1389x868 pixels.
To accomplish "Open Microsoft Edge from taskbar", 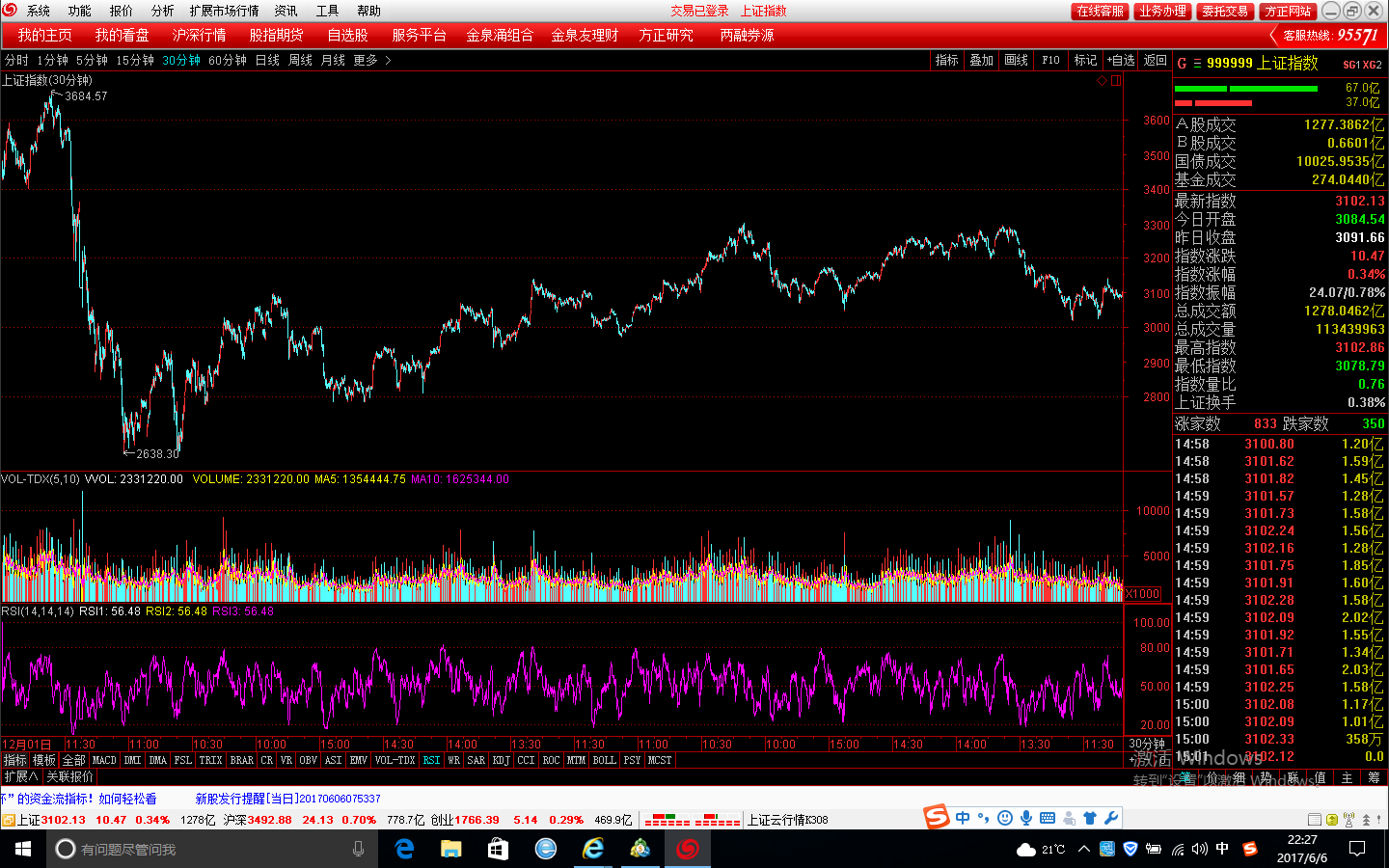I will [405, 849].
